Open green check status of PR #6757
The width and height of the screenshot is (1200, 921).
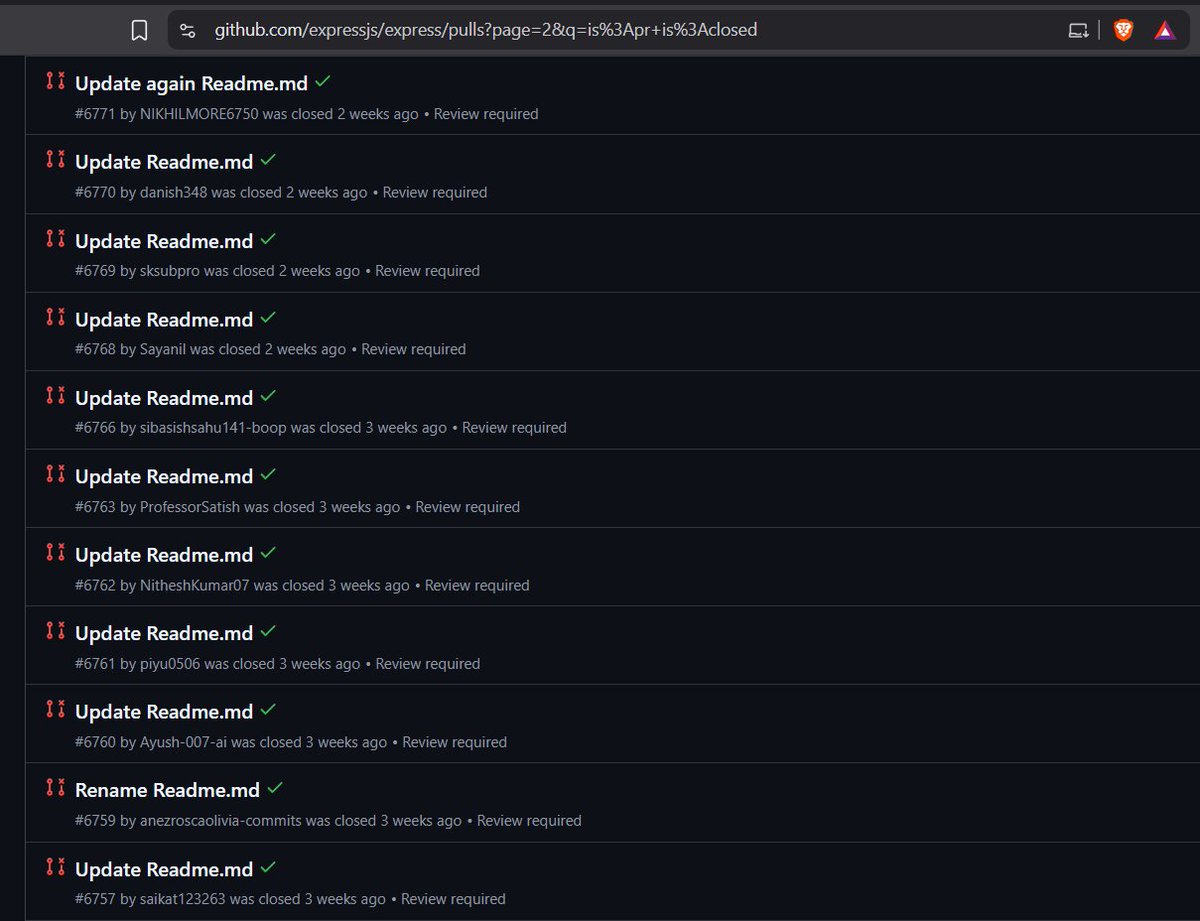268,867
